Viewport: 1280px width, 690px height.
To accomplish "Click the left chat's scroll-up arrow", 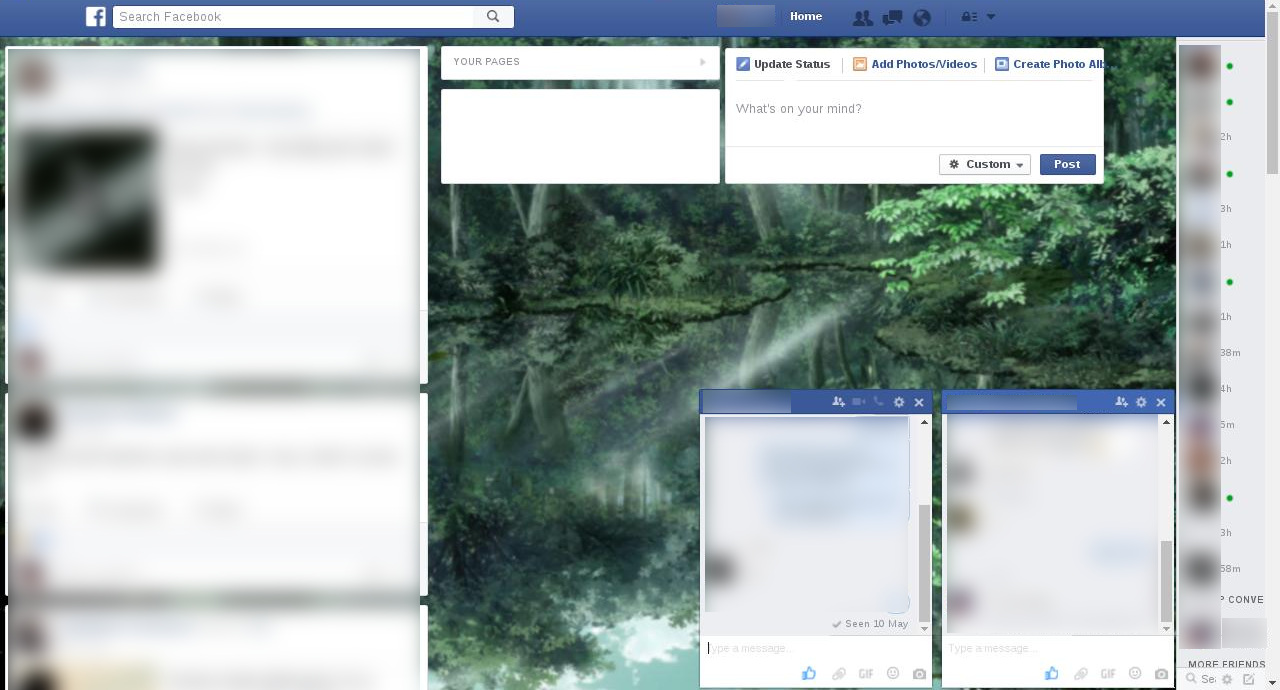I will tap(924, 422).
